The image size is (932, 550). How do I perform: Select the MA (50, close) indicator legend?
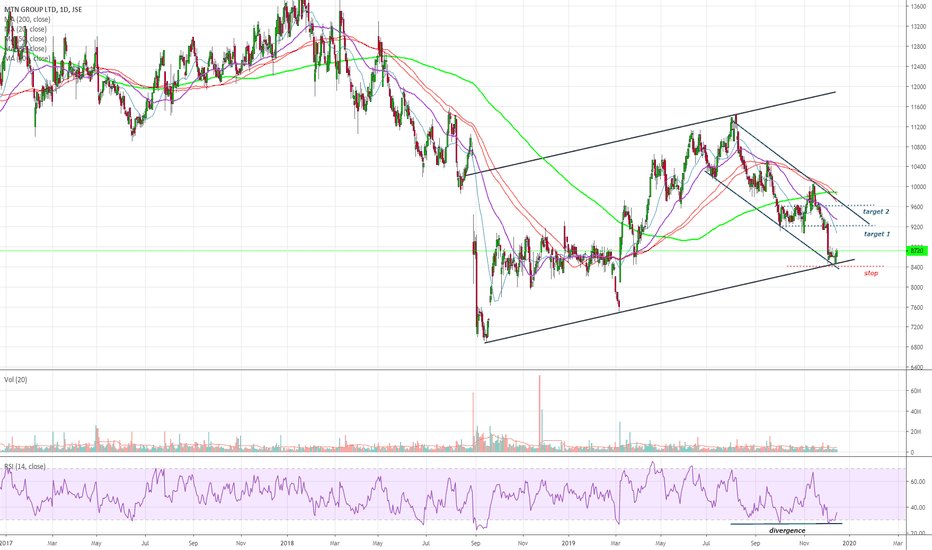(x=26, y=39)
